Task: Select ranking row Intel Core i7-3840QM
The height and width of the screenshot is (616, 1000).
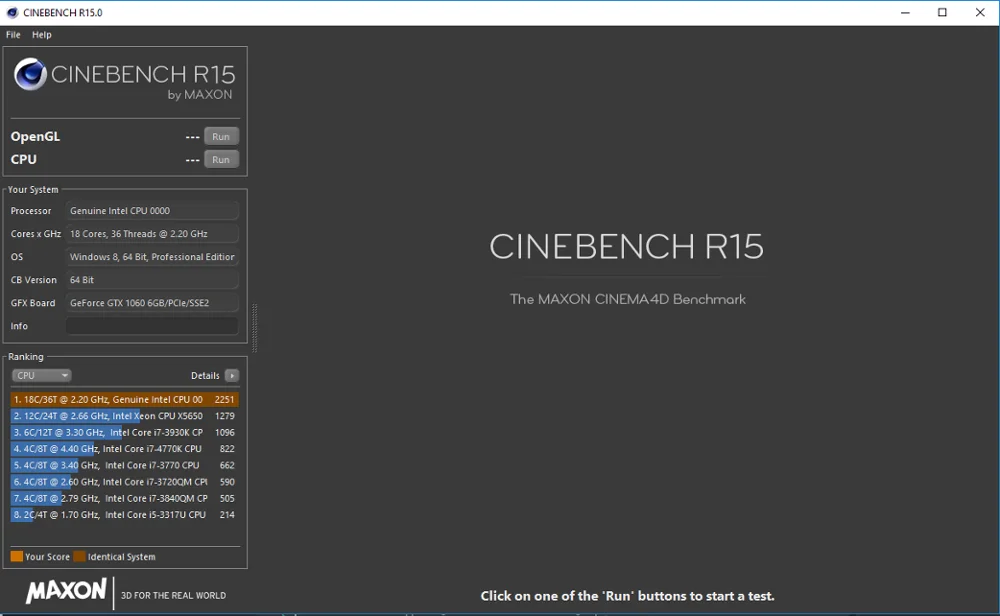Action: 124,499
